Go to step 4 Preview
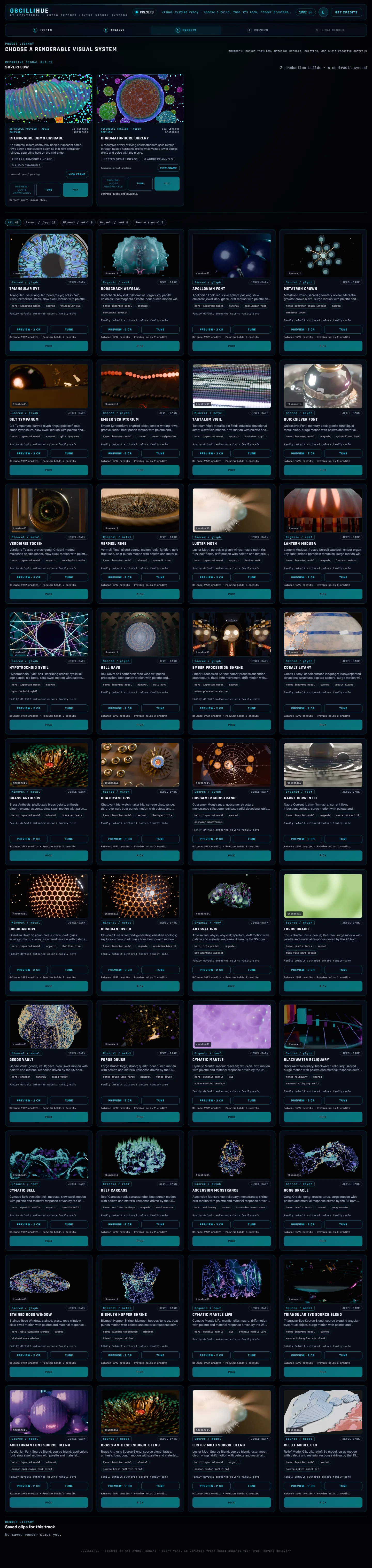This screenshot has height=1568, width=372. (258, 30)
